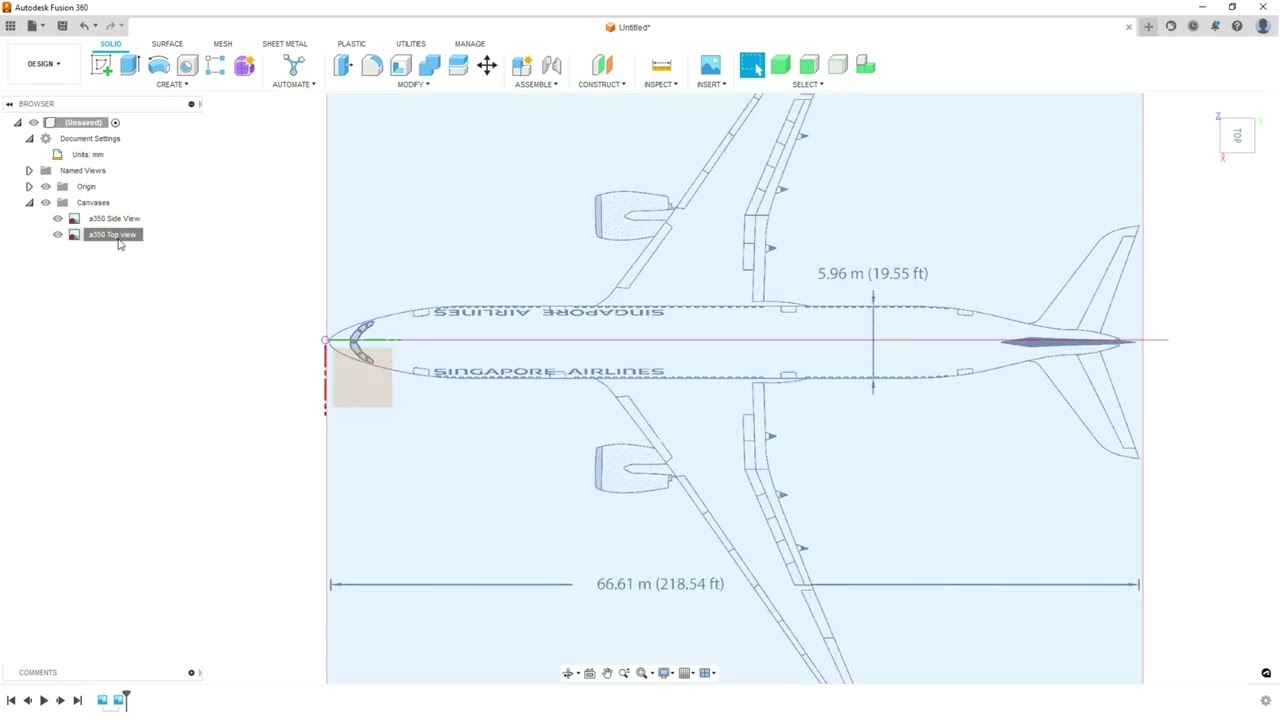This screenshot has width=1280, height=720.
Task: Toggle visibility of (Unsaved) root component
Action: (x=34, y=122)
